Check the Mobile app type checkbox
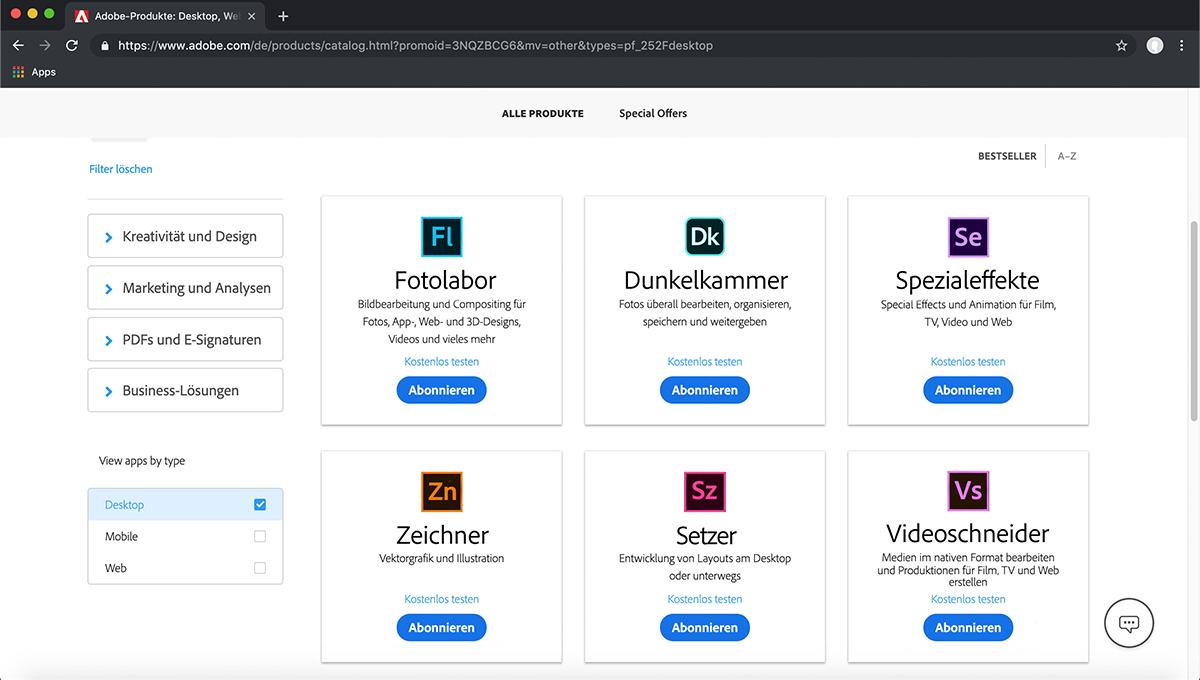The height and width of the screenshot is (680, 1200). (260, 536)
